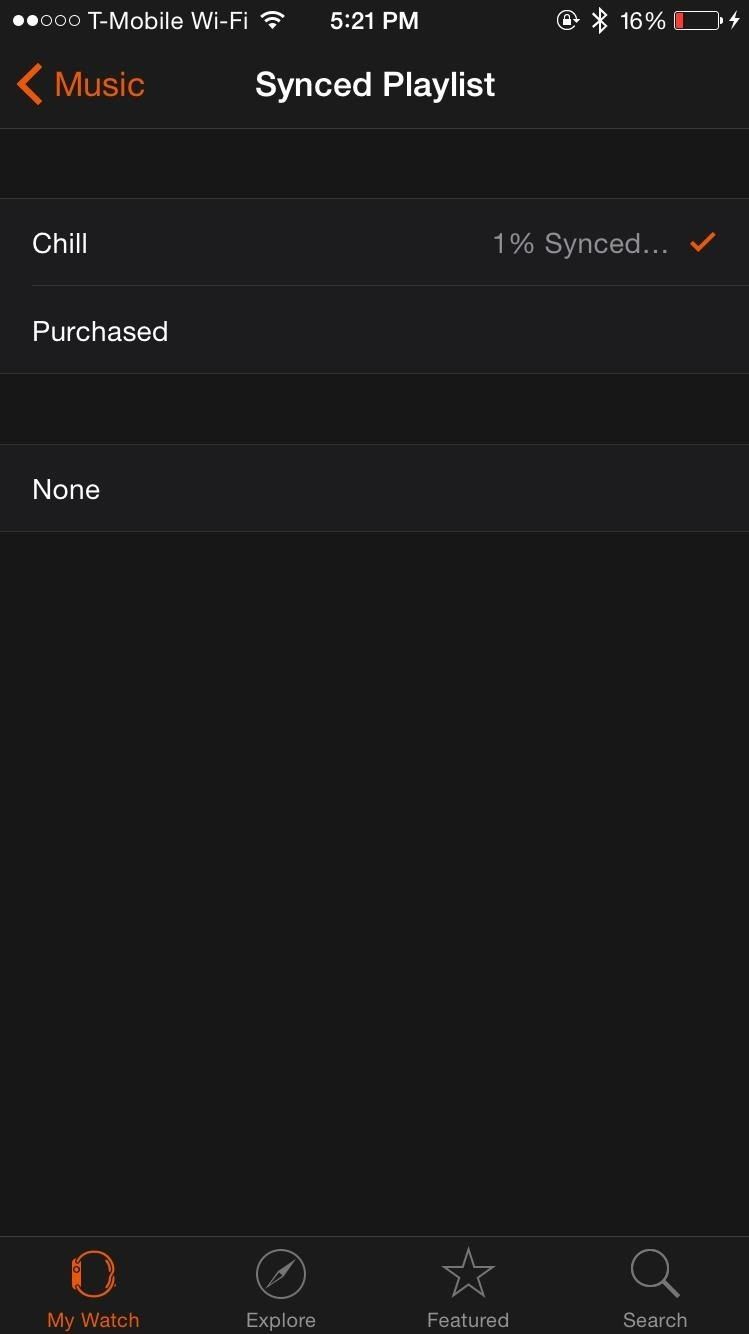Tap the battery indicator icon
Viewport: 749px width, 1334px height.
click(x=697, y=21)
